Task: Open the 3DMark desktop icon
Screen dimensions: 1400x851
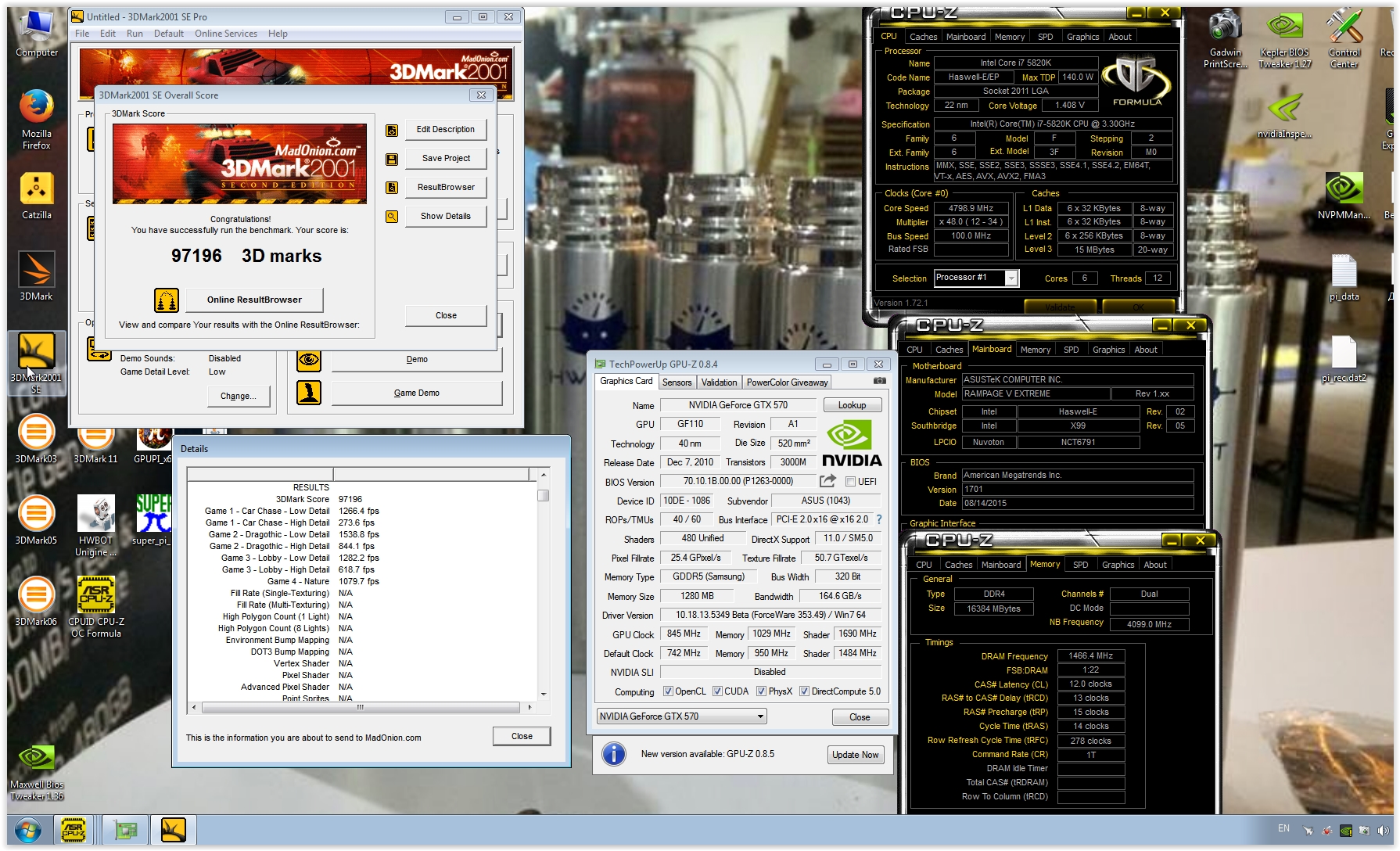Action: coord(36,276)
